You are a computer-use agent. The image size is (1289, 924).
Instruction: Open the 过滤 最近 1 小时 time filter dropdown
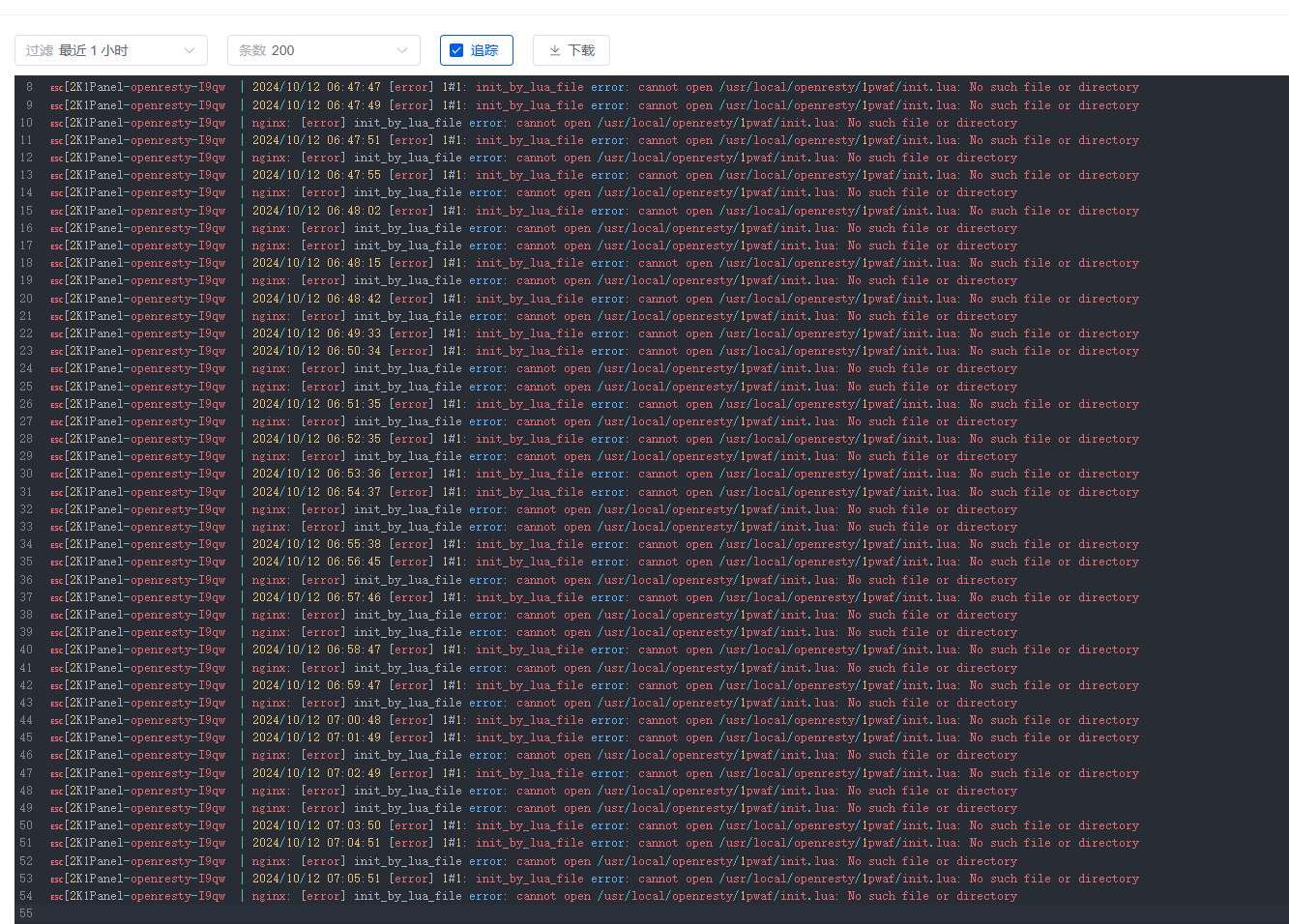tap(111, 50)
